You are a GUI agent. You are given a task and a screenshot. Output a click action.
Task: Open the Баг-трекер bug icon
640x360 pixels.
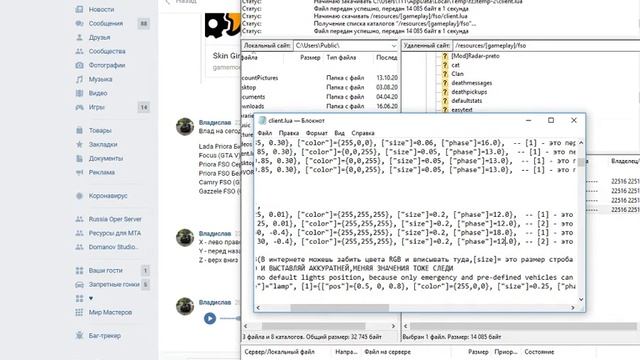tap(80, 336)
